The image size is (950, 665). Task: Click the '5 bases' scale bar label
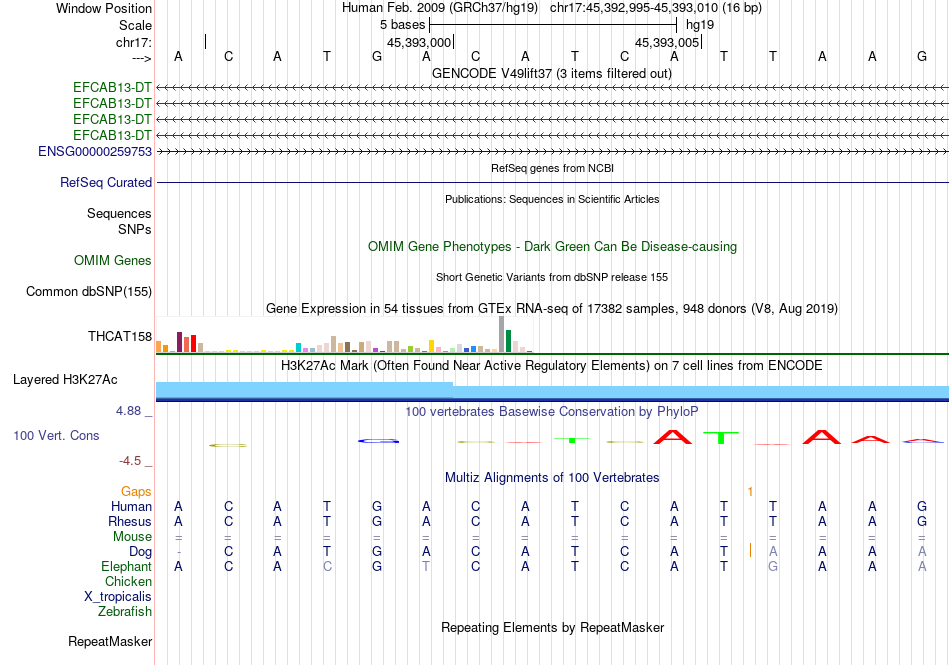point(402,25)
